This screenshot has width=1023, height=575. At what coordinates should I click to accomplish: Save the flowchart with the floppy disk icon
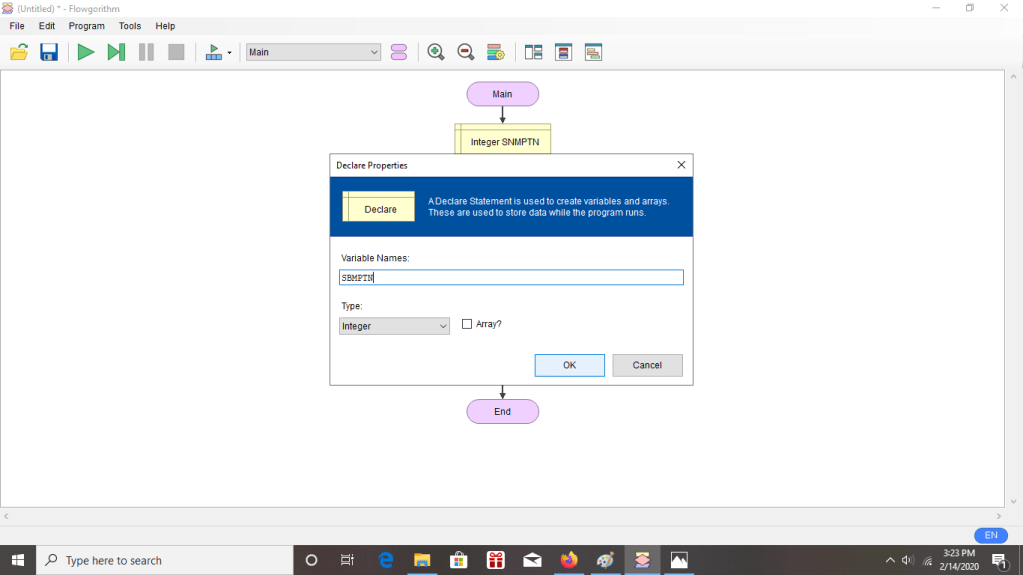pos(49,52)
